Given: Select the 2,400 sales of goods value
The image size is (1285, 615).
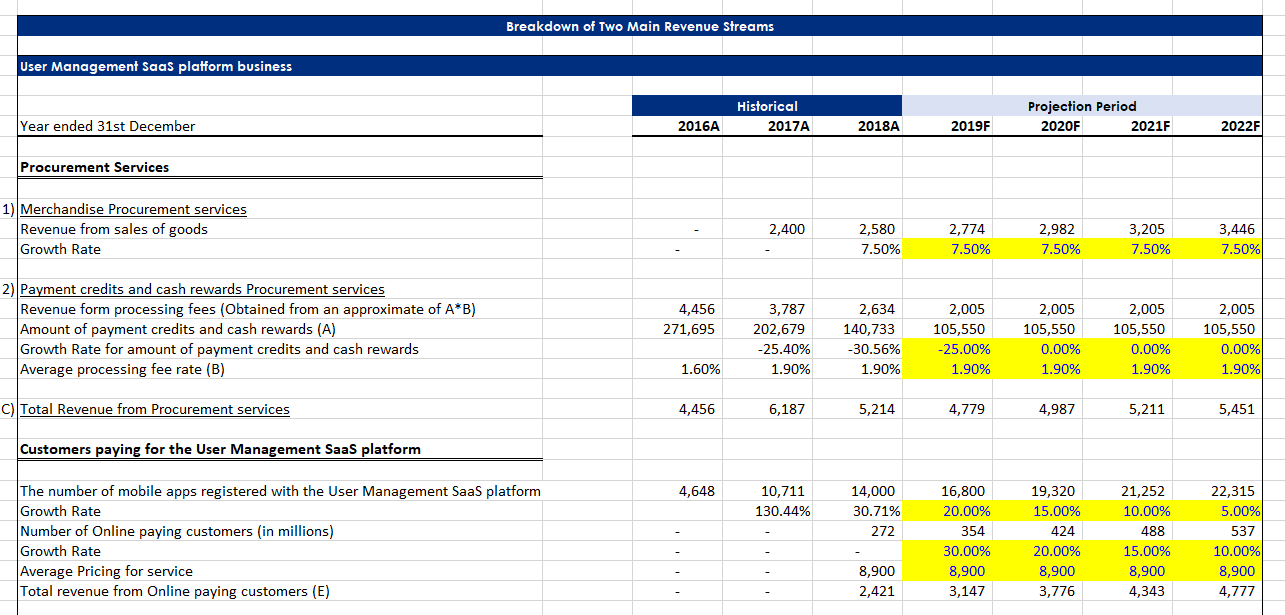Looking at the screenshot, I should click(x=786, y=229).
